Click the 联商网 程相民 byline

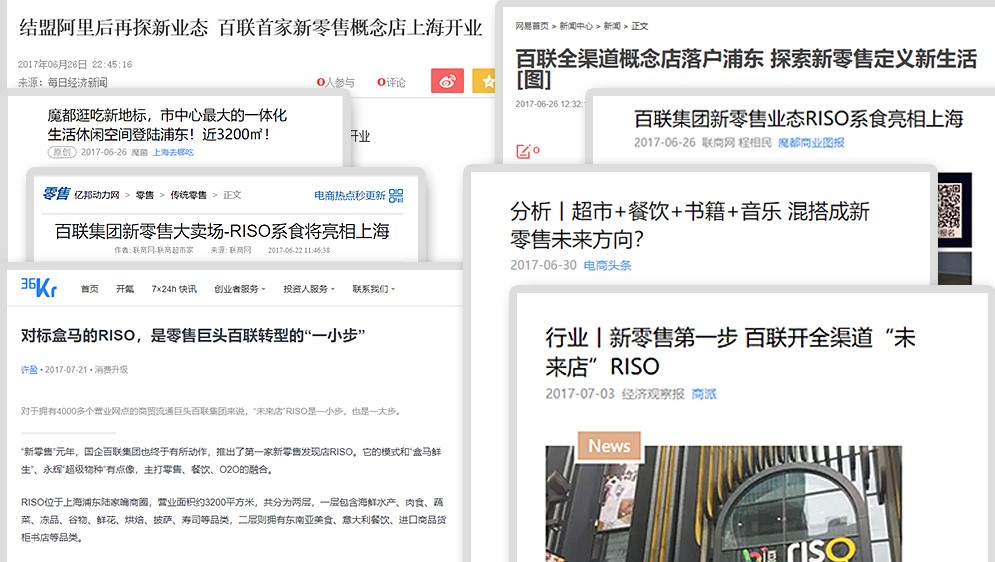click(737, 143)
